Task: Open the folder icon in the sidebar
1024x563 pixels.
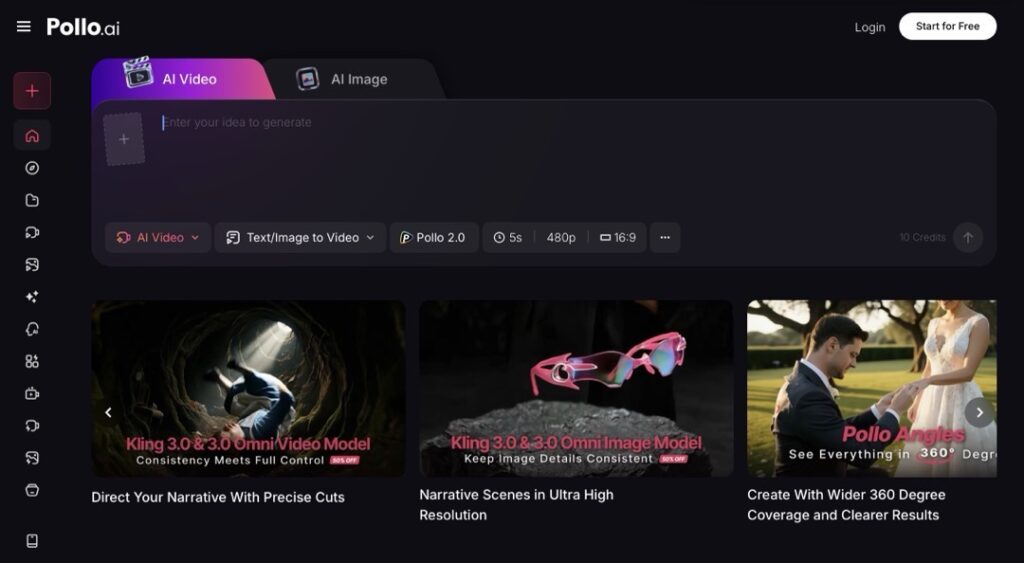Action: point(32,200)
